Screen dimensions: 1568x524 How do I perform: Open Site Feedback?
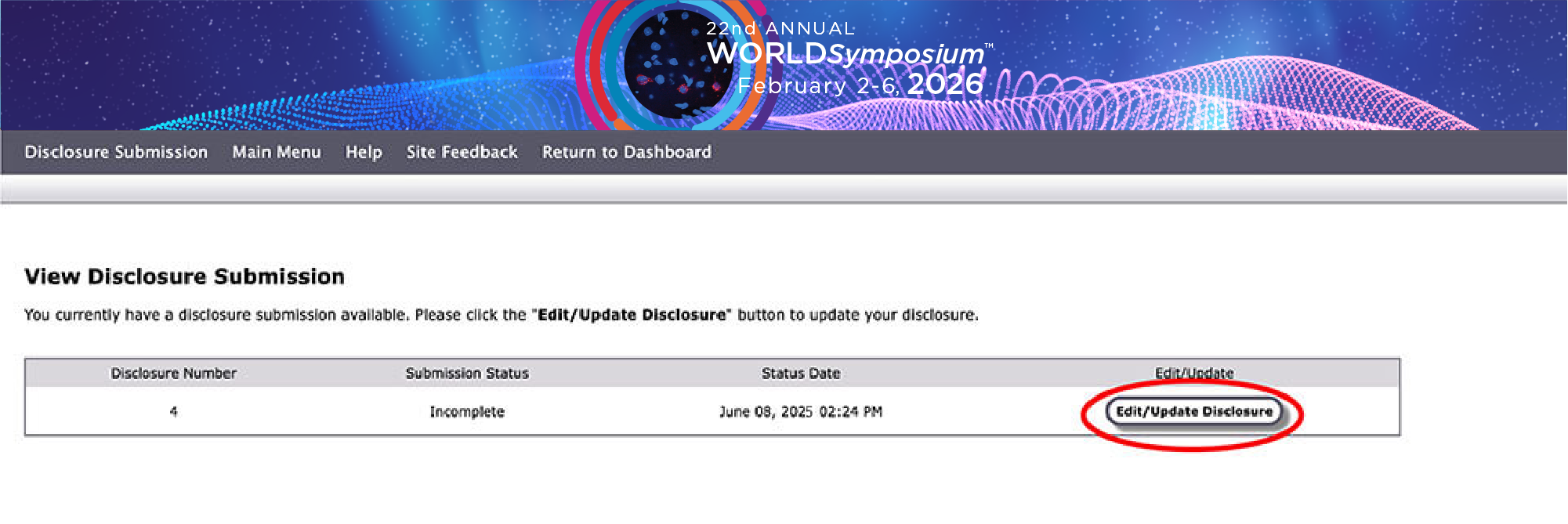462,152
